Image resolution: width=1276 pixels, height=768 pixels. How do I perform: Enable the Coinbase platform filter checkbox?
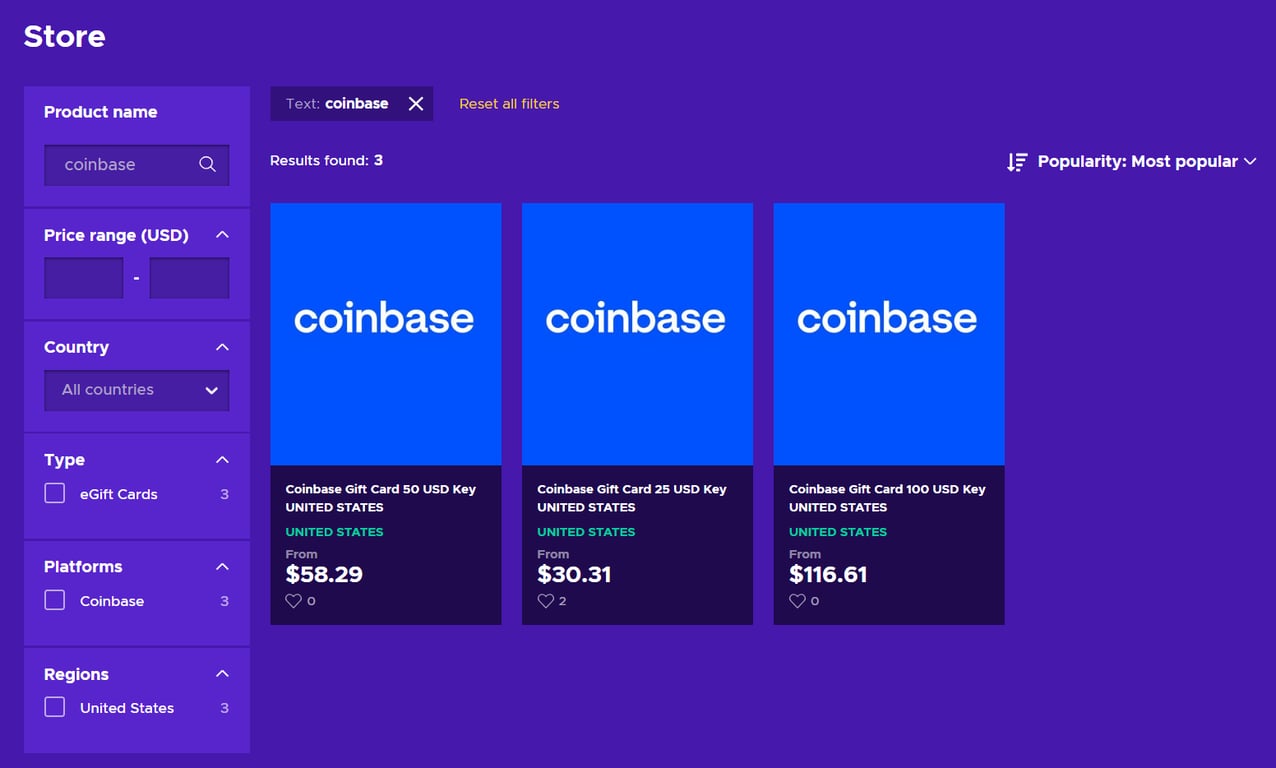click(55, 600)
